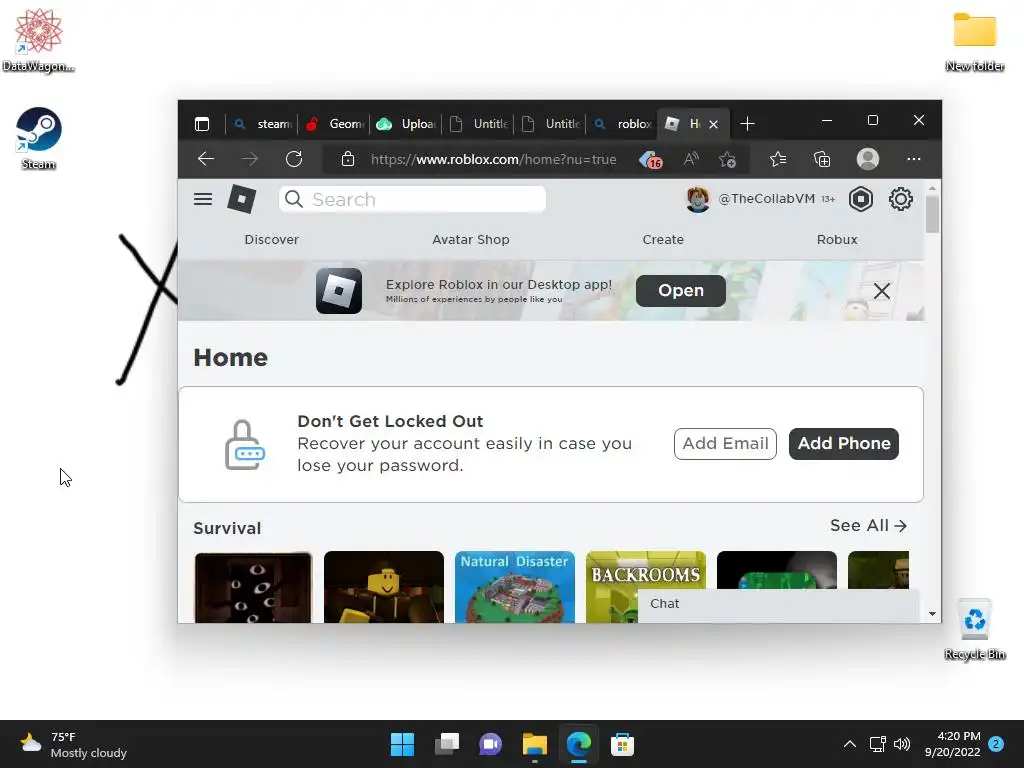
Task: Close the active Roblox Home tab
Action: (x=713, y=124)
